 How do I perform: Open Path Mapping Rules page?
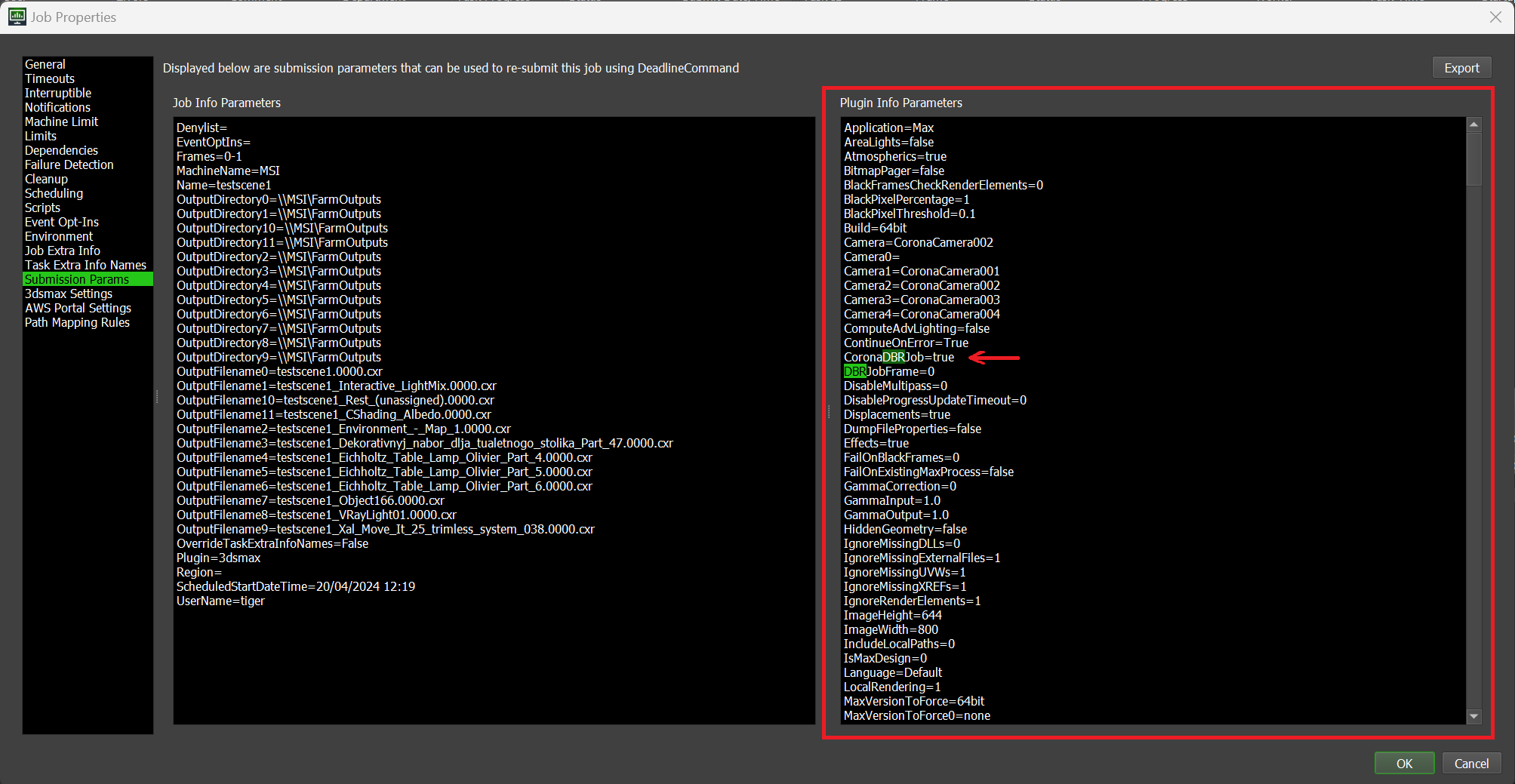78,322
